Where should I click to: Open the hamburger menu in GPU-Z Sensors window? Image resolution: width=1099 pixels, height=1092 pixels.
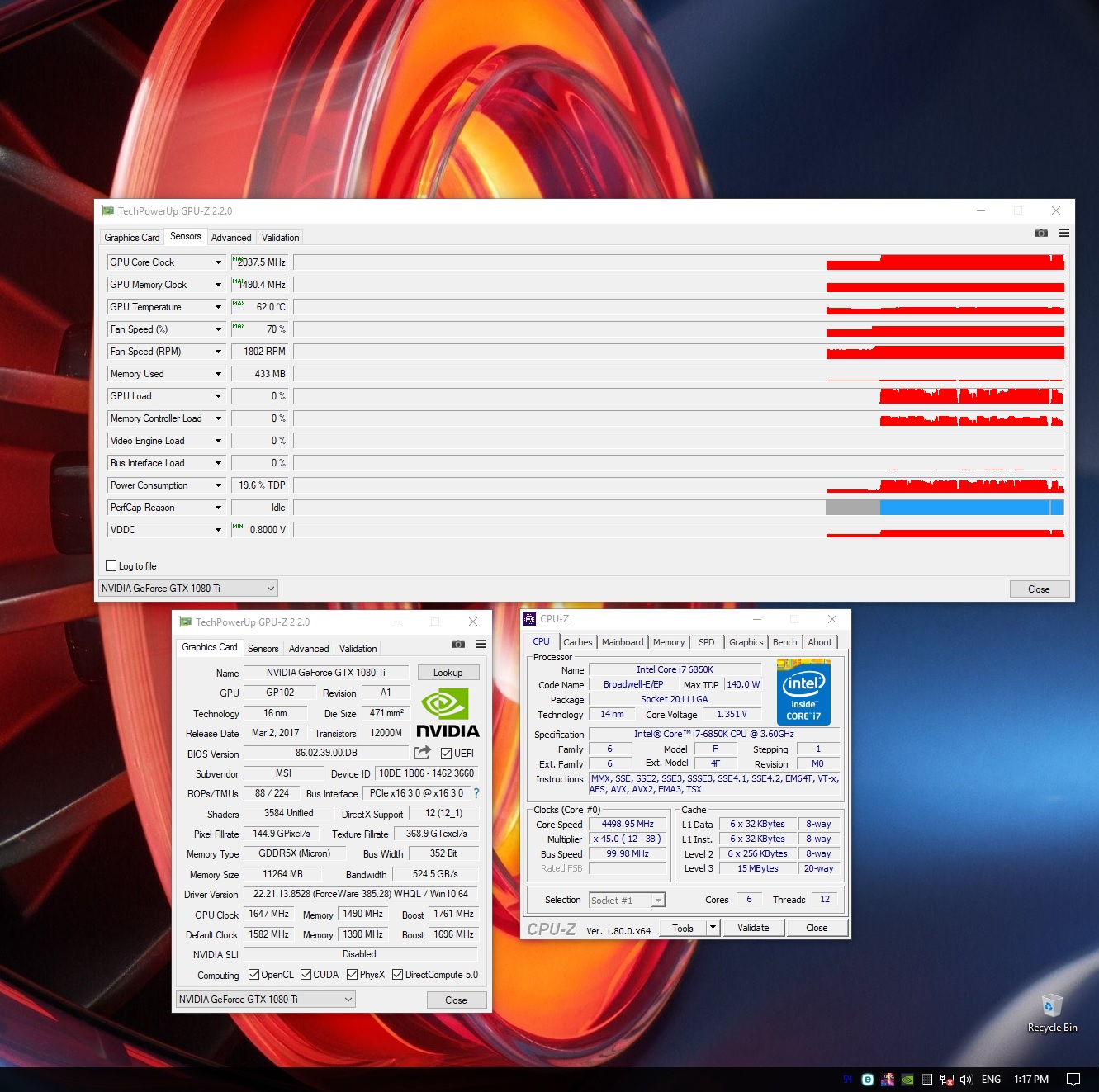(1063, 234)
